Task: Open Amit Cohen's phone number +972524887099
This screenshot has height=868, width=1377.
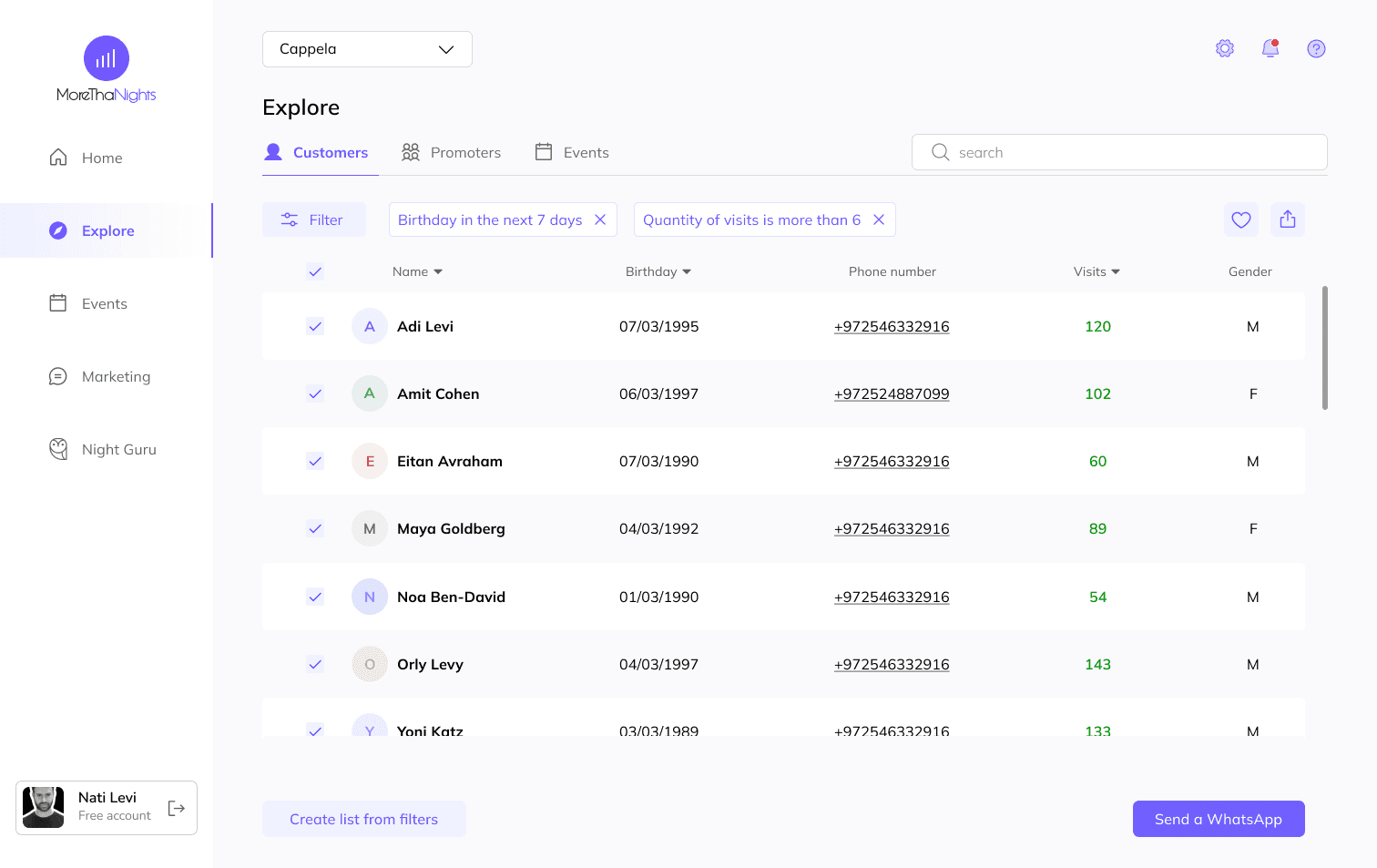Action: click(892, 393)
